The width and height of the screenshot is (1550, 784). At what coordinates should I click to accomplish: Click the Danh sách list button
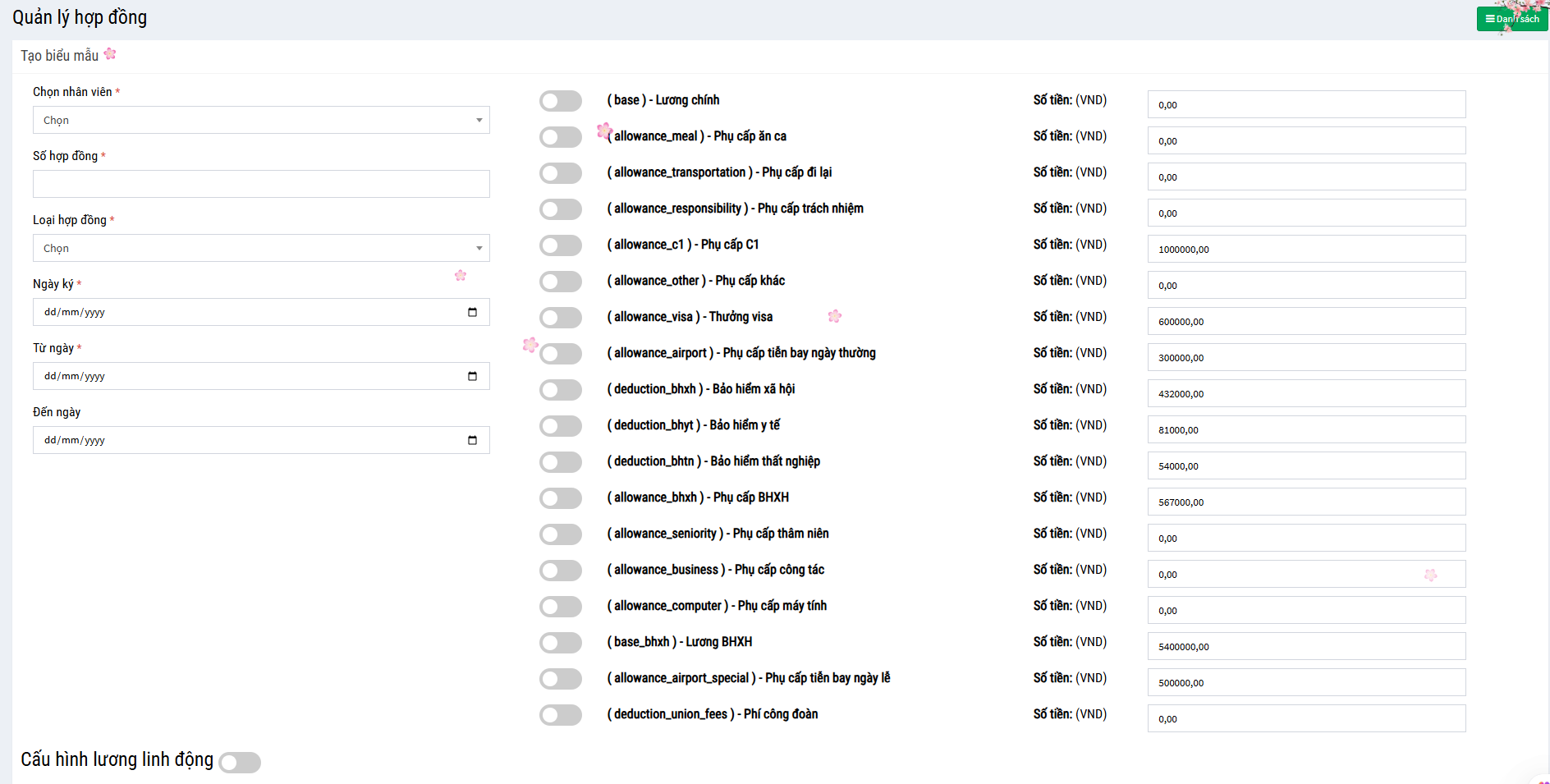(x=1511, y=19)
